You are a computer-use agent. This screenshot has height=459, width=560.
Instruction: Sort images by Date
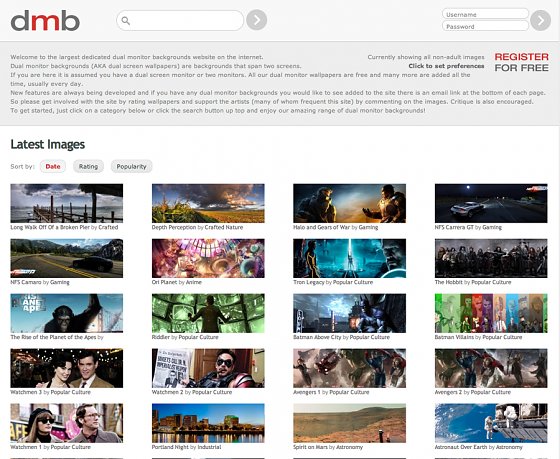53,166
